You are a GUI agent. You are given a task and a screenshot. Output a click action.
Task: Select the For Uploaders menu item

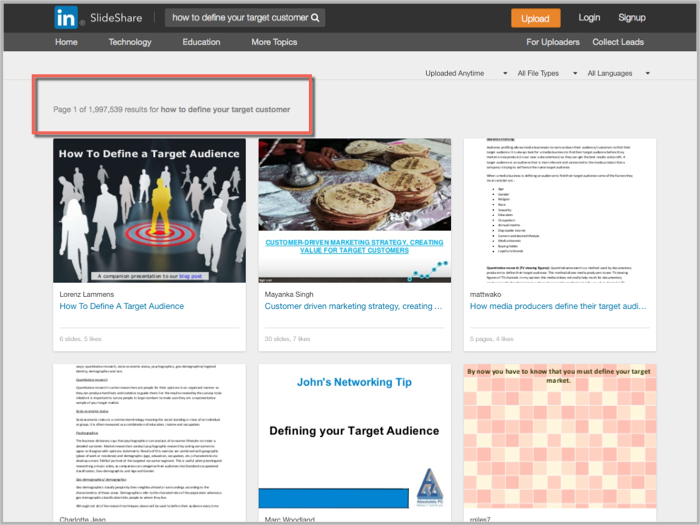553,42
